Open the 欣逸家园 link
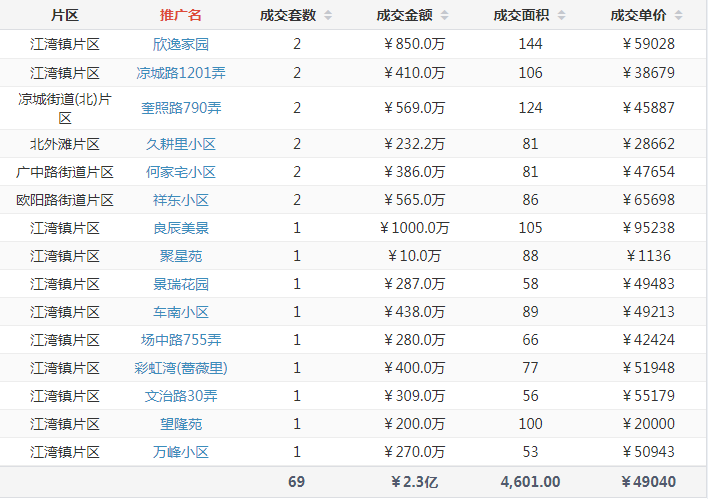708x499 pixels. pyautogui.click(x=181, y=44)
